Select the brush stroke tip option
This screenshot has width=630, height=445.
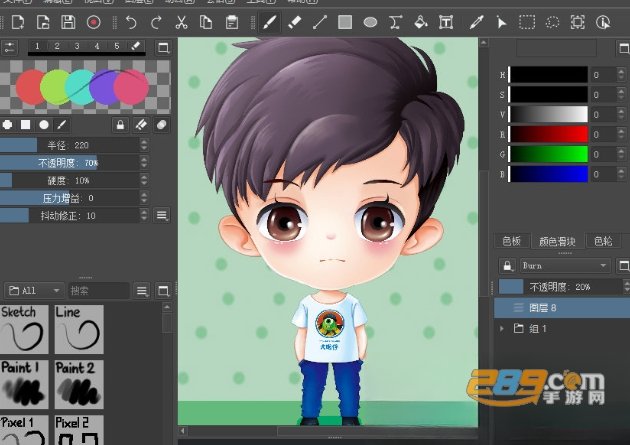coord(61,125)
